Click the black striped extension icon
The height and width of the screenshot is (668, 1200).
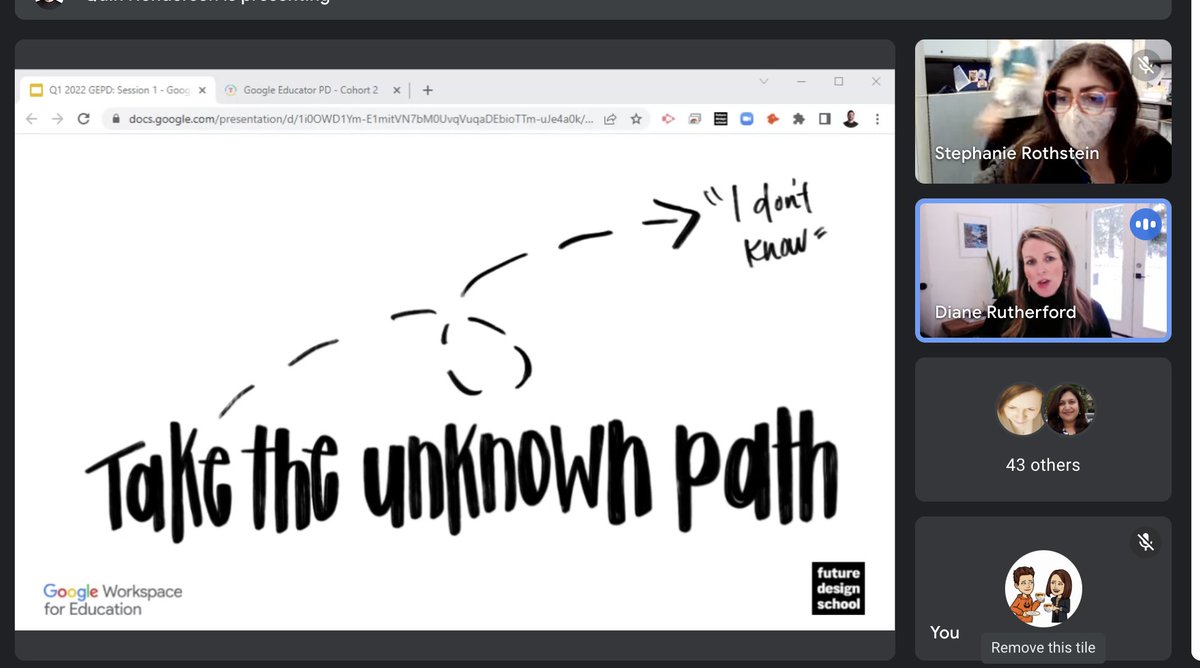click(720, 119)
